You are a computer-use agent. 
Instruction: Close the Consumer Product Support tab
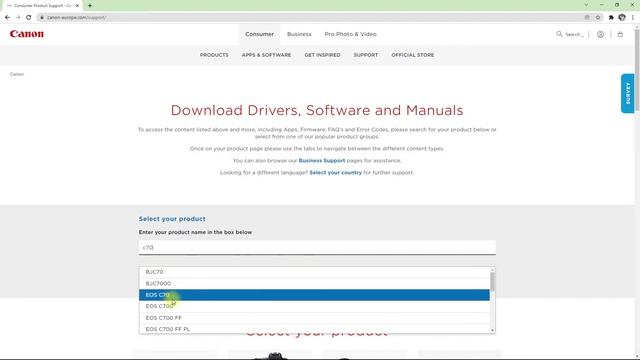[x=77, y=6]
